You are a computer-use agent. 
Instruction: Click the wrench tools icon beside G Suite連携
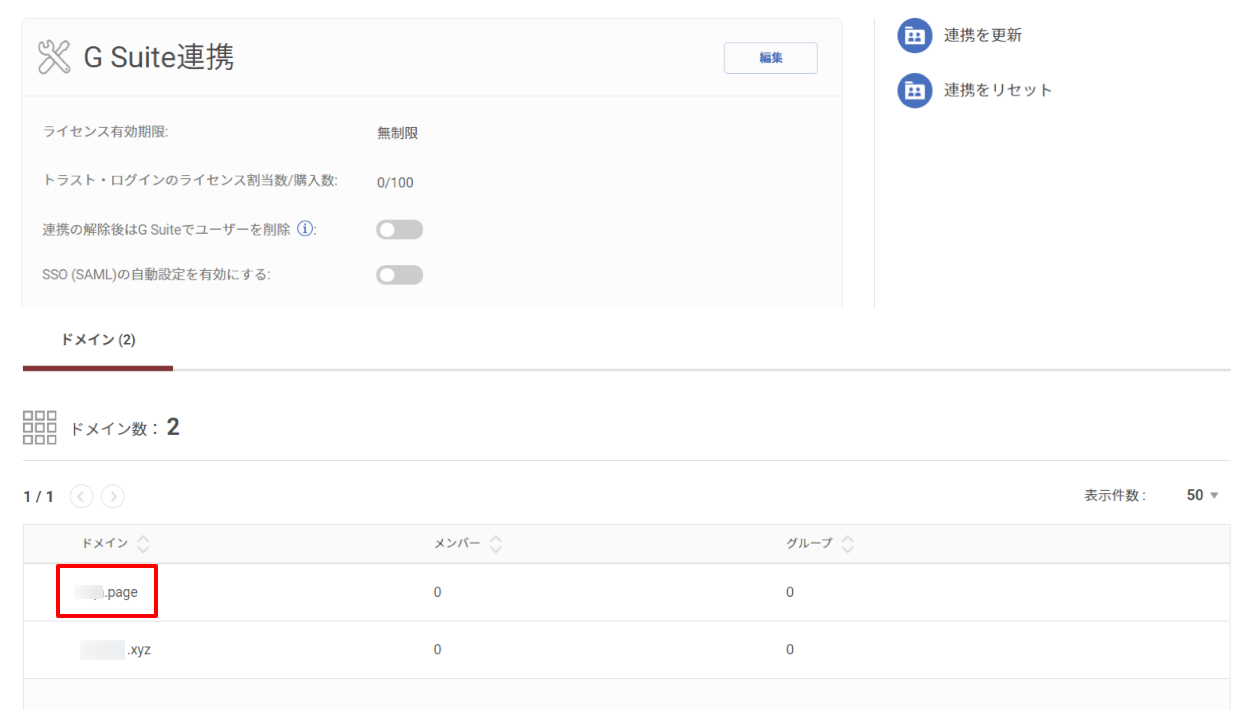click(x=54, y=58)
